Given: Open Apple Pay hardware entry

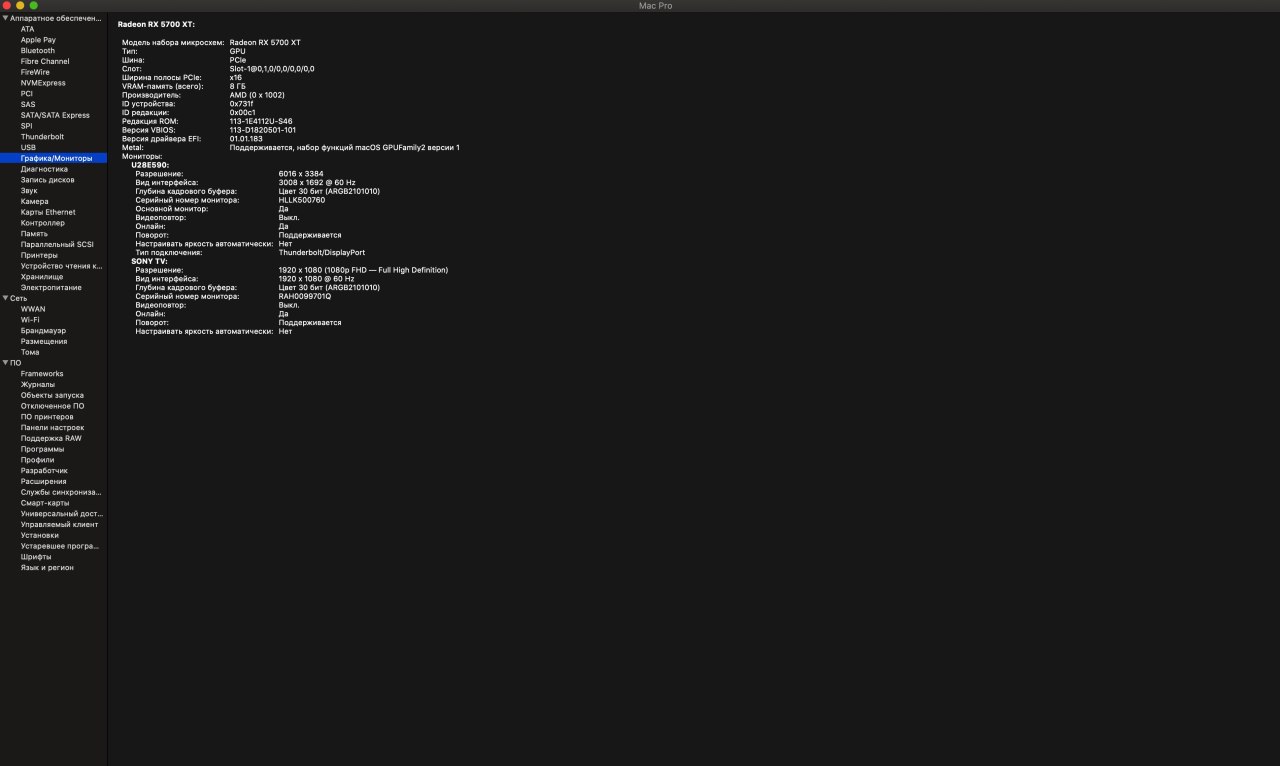Looking at the screenshot, I should (x=38, y=40).
